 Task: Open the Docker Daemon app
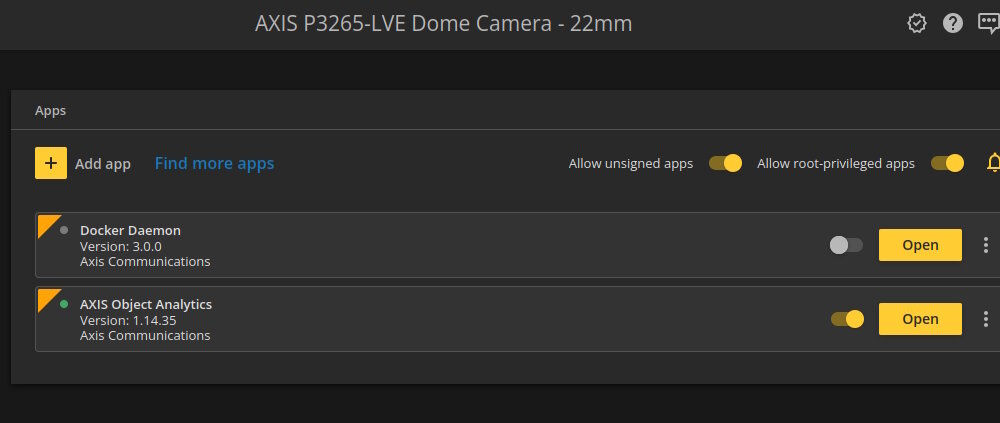click(920, 245)
